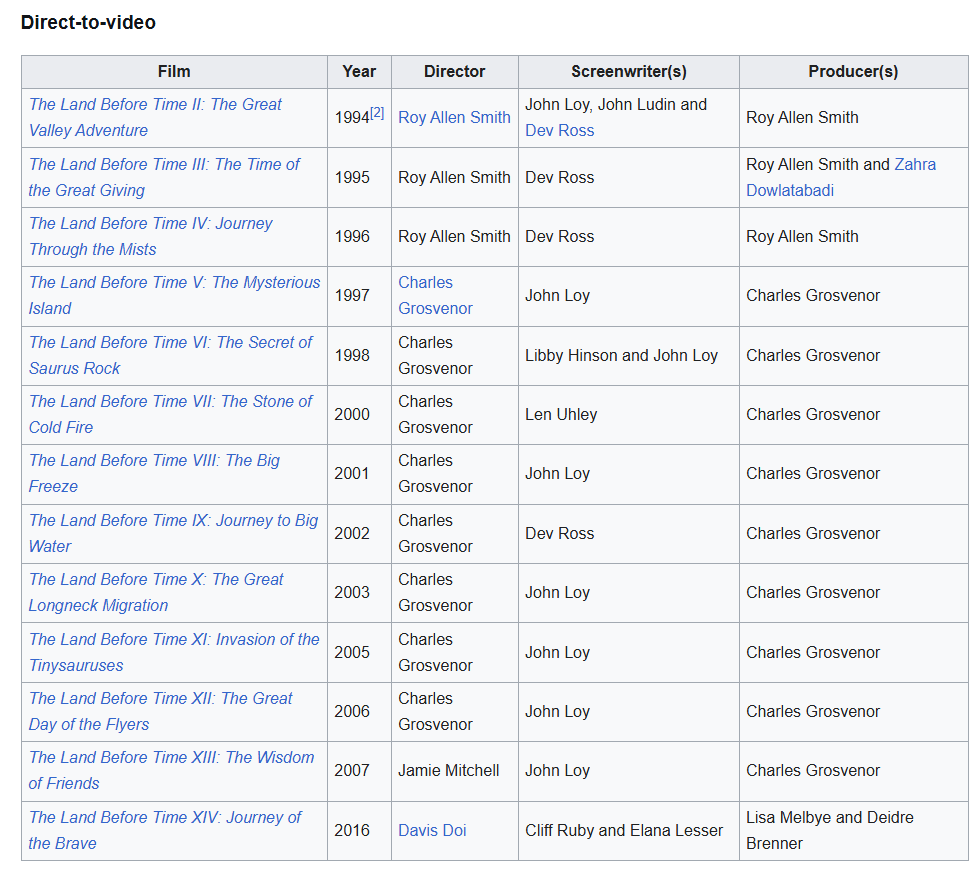Open The Land Before Time VI: The Secret of Saurus Rock link
This screenshot has width=980, height=884.
click(x=170, y=355)
